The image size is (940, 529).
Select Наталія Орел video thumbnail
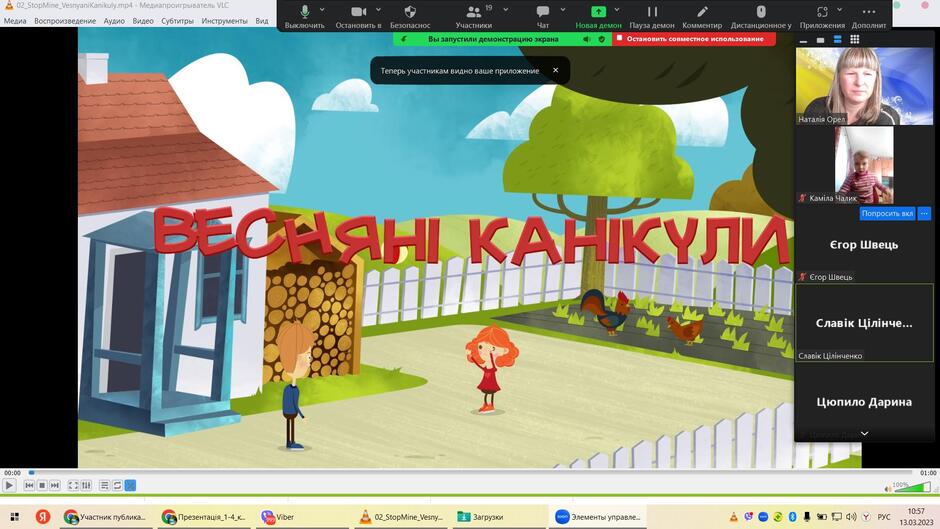[864, 86]
